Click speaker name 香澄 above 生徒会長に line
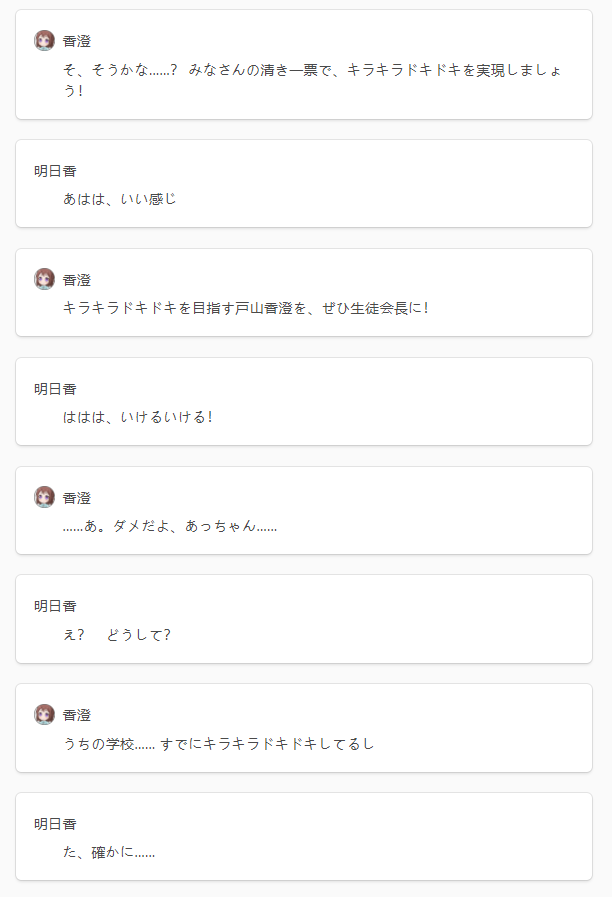Image resolution: width=612 pixels, height=897 pixels. pos(77,280)
